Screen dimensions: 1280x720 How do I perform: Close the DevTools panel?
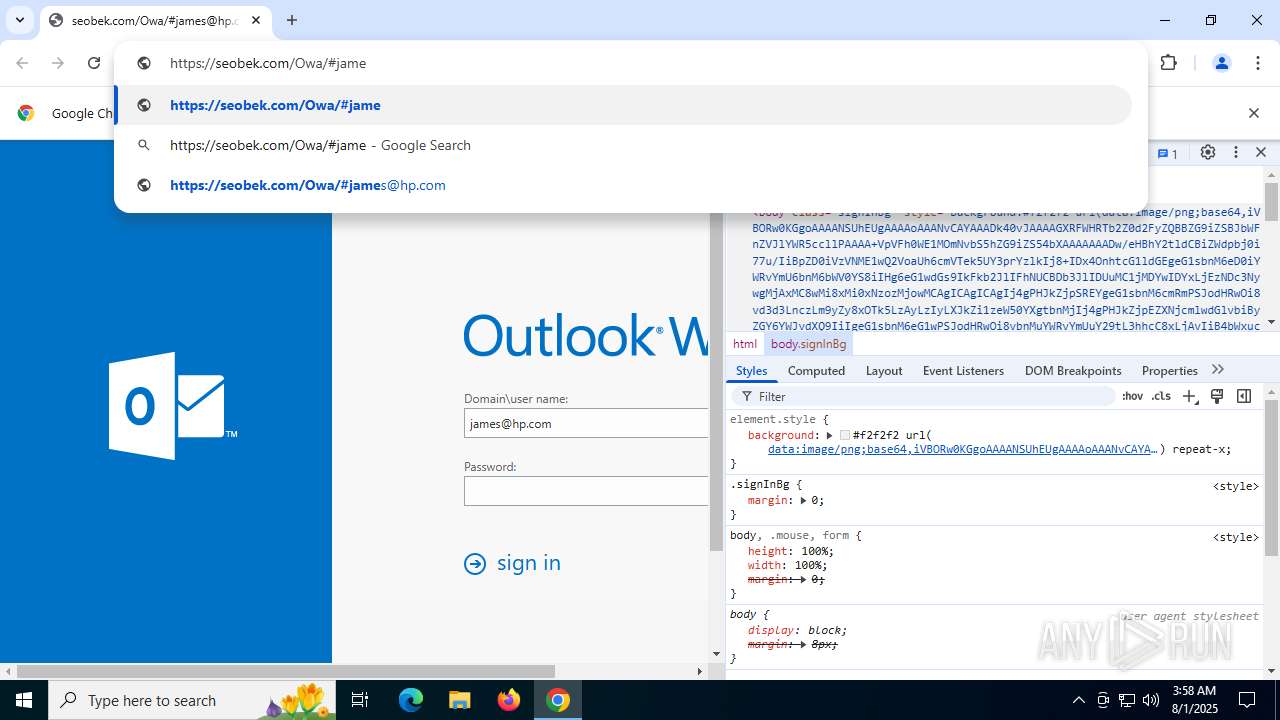point(1261,152)
